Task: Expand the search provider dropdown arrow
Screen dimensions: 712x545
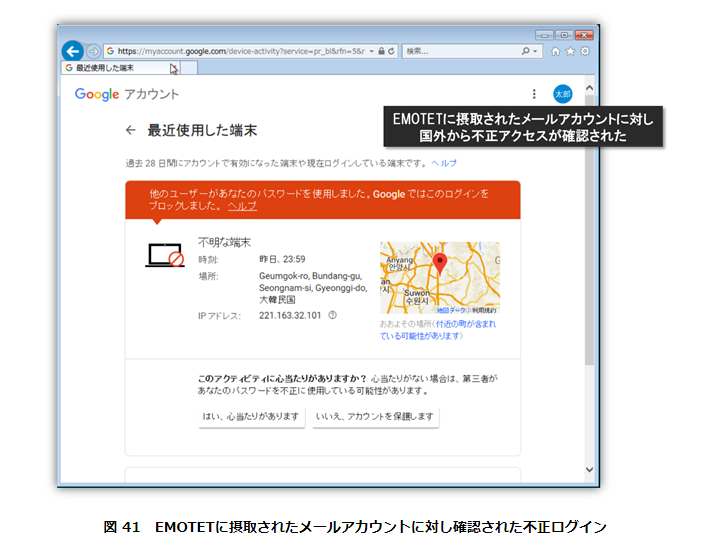Action: tap(537, 50)
